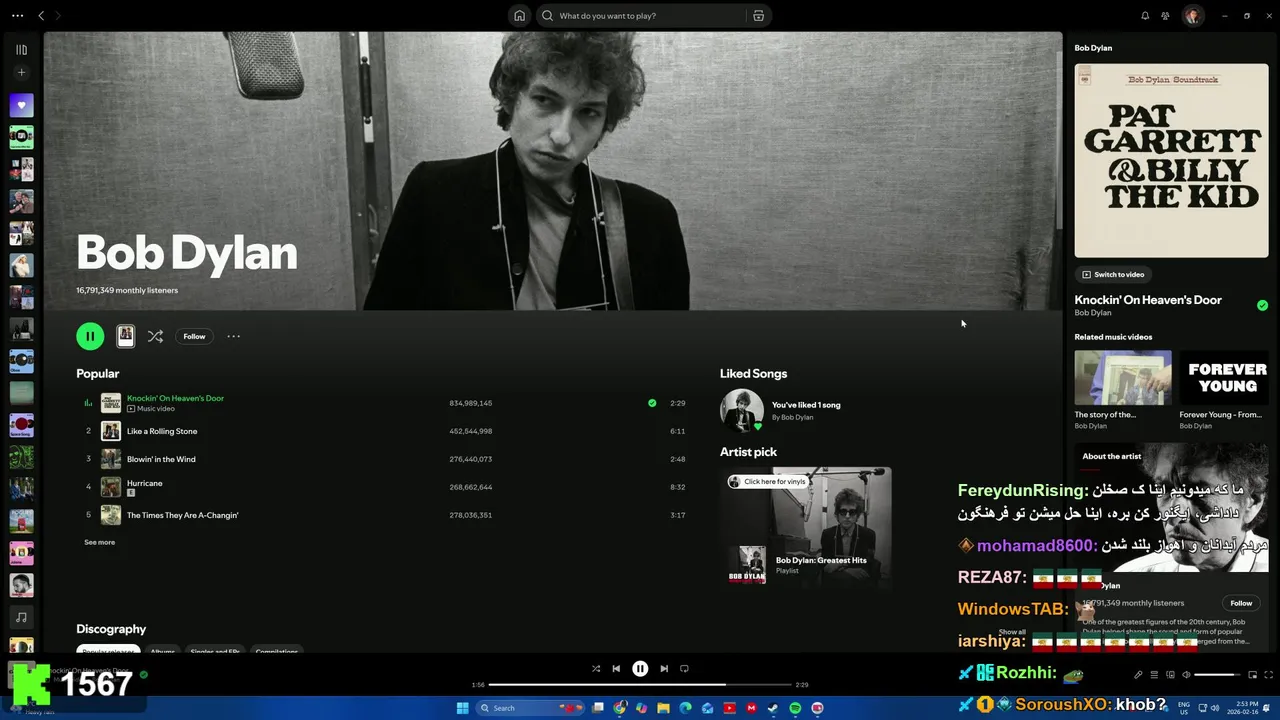Click the artist mix preview thumbnail beside pause

[125, 336]
